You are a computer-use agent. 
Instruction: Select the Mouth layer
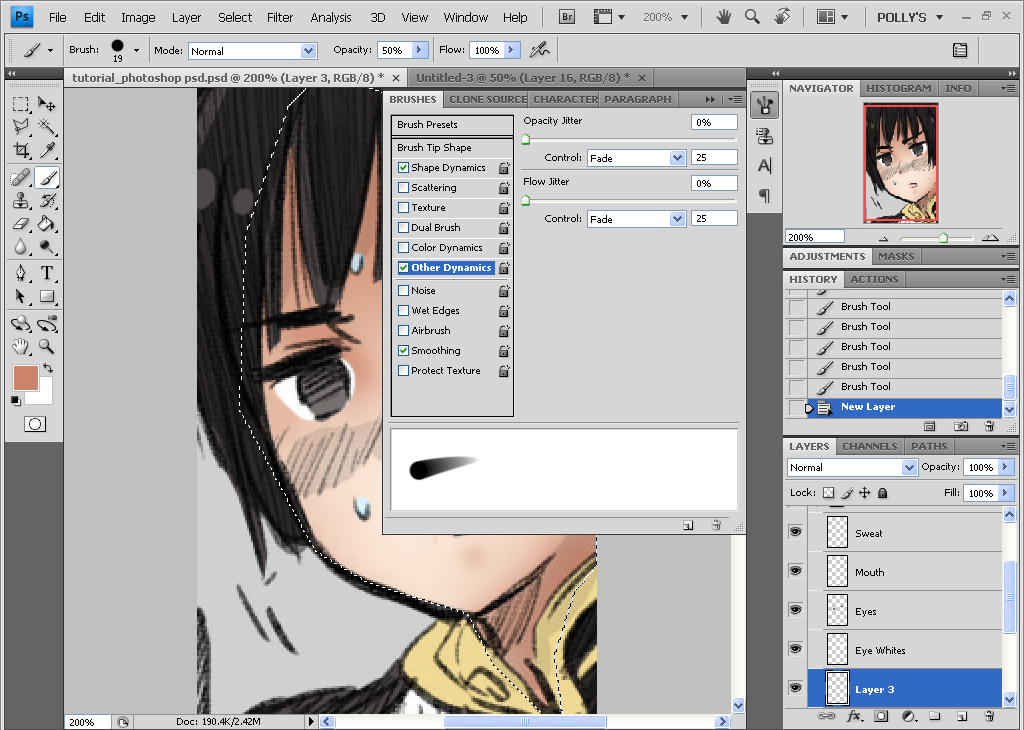[904, 572]
